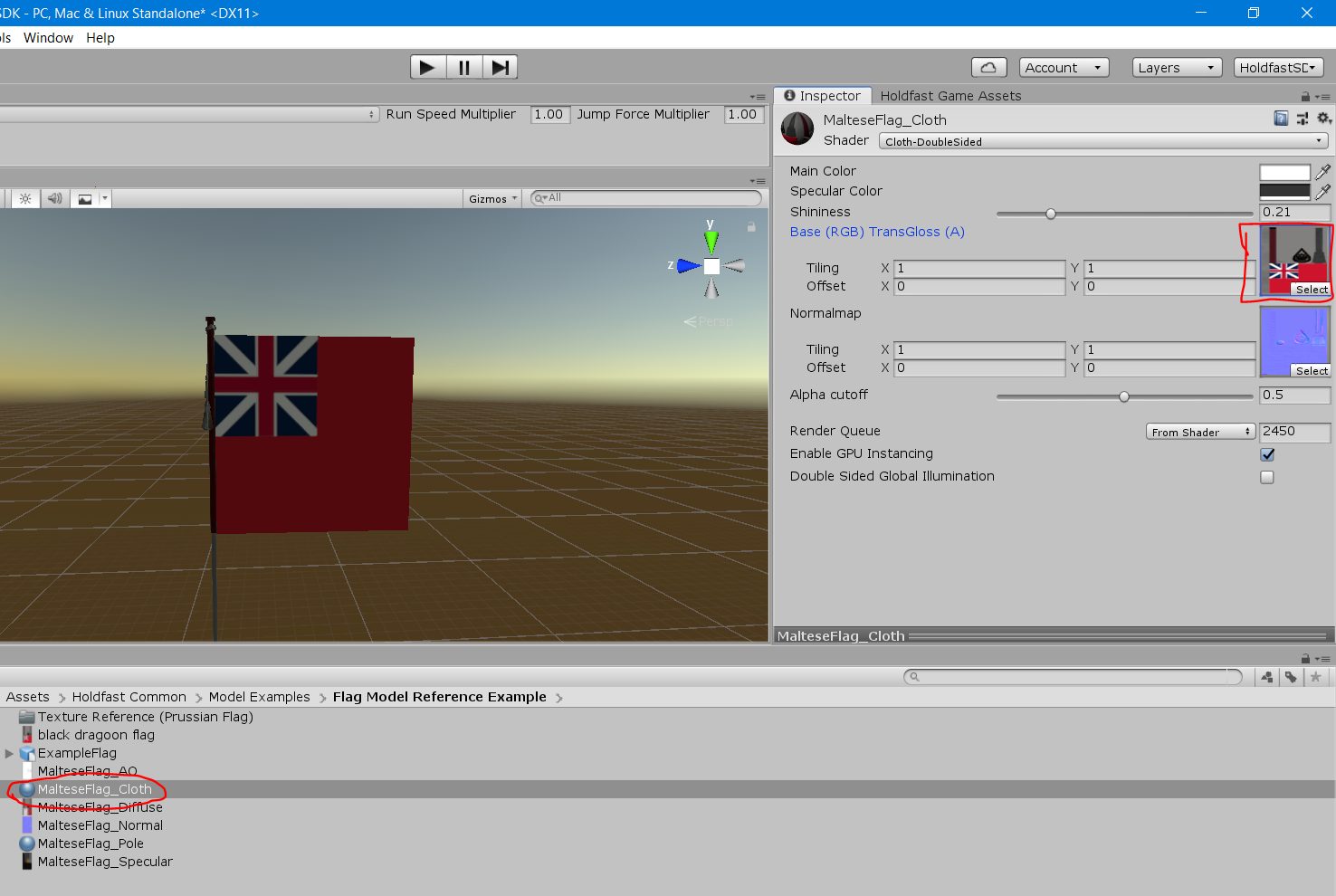This screenshot has width=1336, height=896.
Task: Toggle the scene gizmo rotation lock
Action: [751, 227]
